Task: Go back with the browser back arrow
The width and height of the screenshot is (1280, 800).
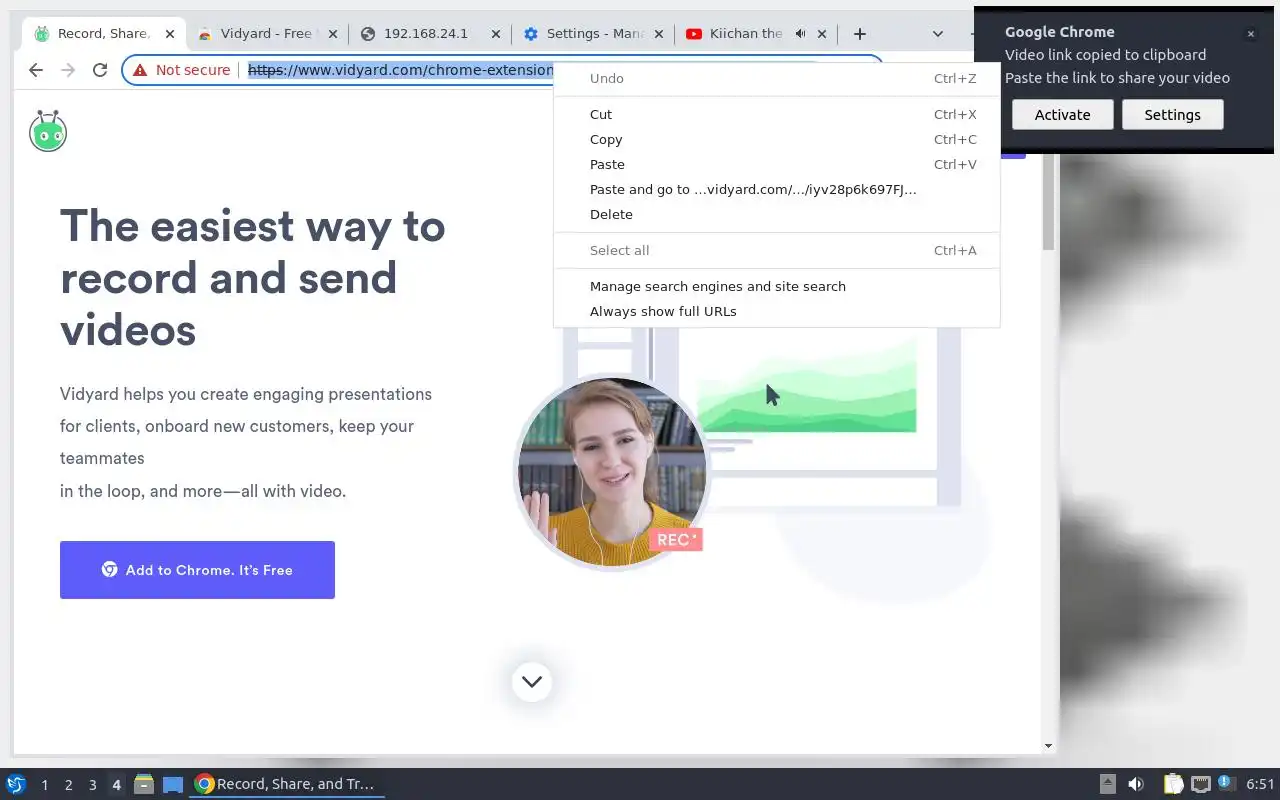Action: click(36, 70)
